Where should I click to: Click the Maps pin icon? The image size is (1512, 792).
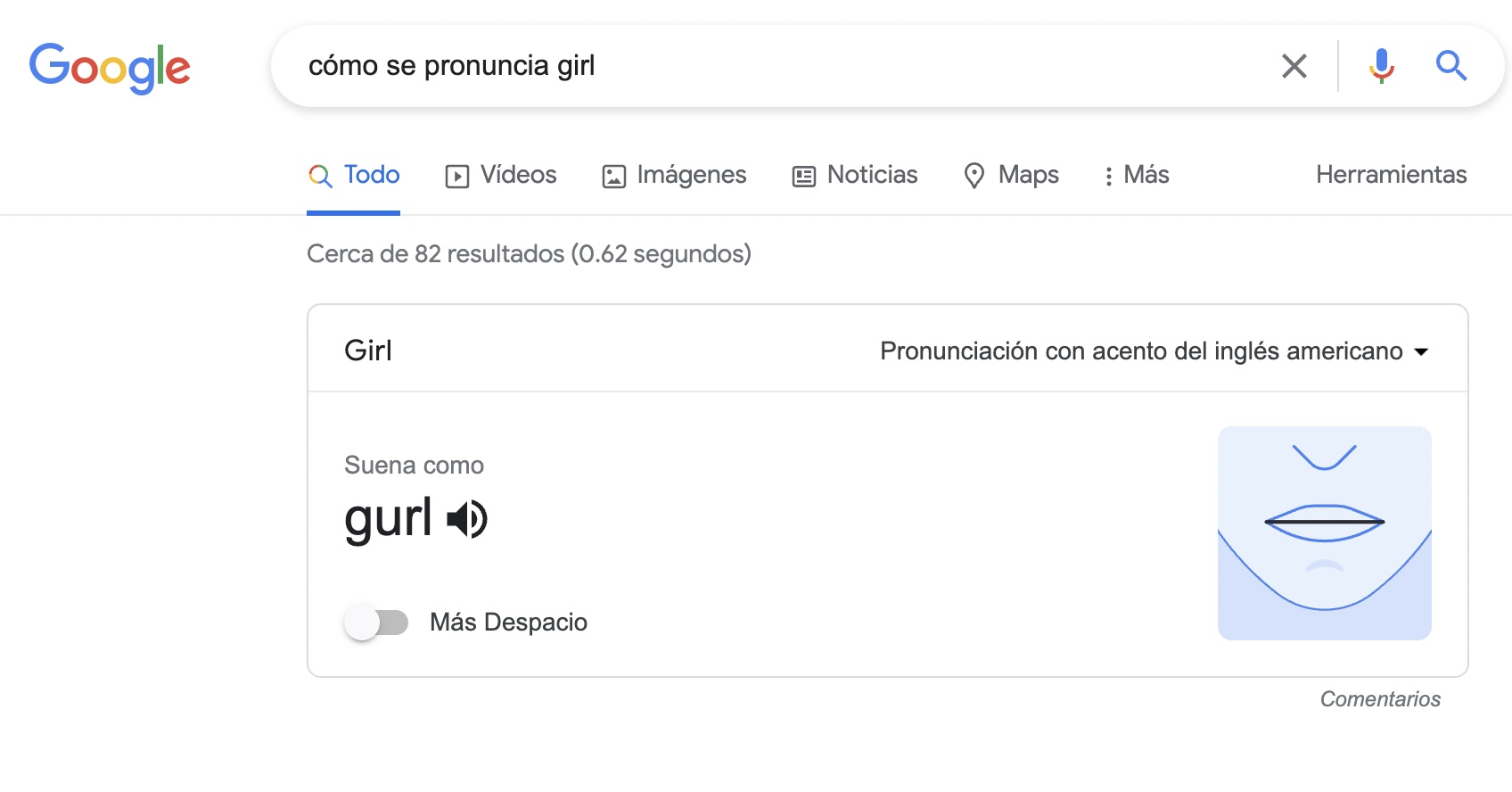pyautogui.click(x=974, y=175)
